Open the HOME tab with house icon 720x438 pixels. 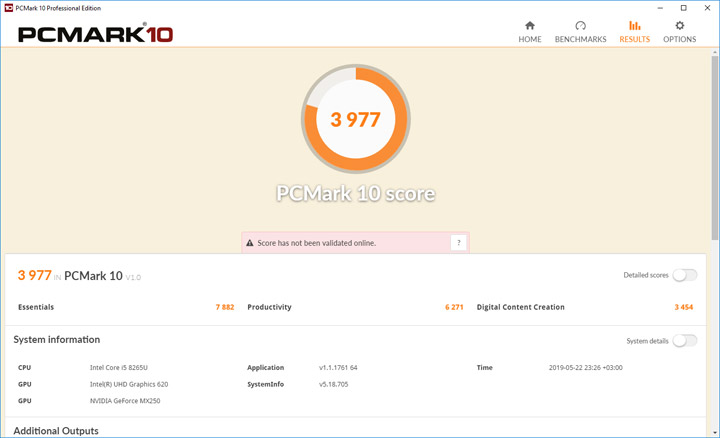point(529,32)
